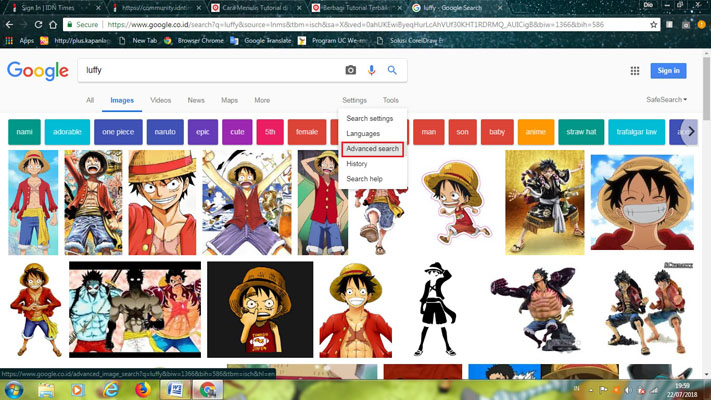Screen dimensions: 711x400
Task: Launch media player from taskbar
Action: 77,390
